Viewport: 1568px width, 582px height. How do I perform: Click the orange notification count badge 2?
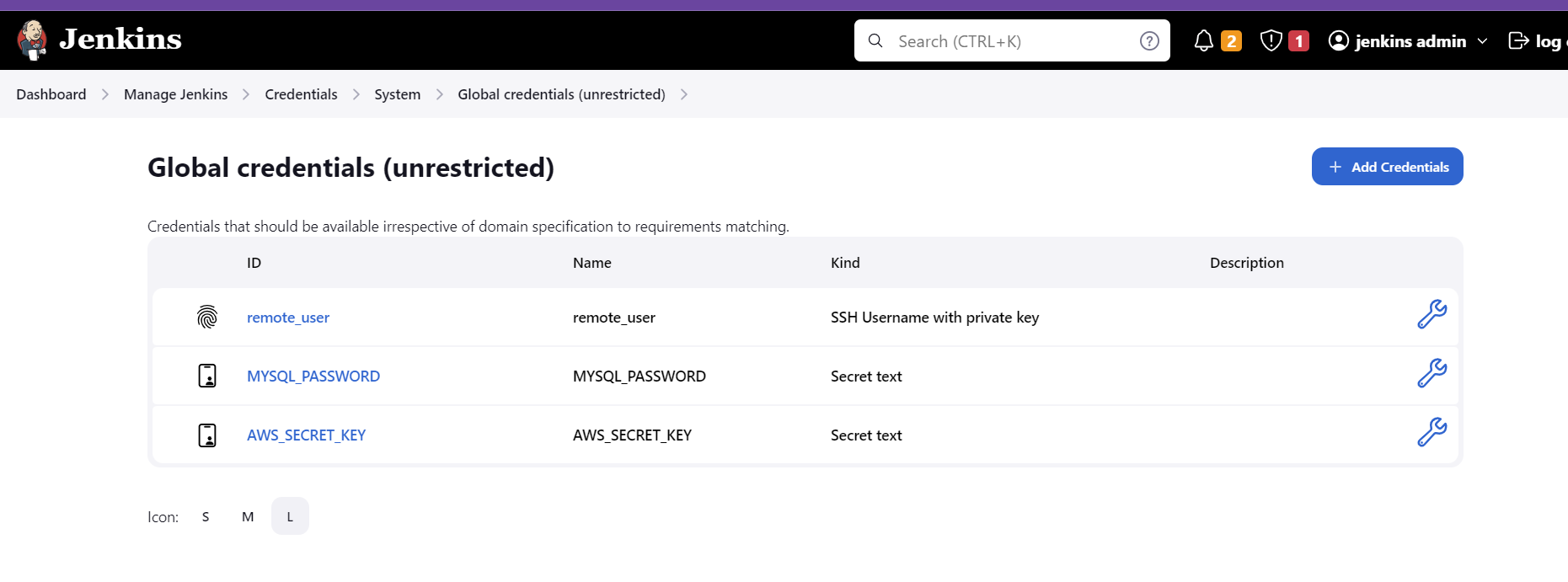(x=1231, y=40)
